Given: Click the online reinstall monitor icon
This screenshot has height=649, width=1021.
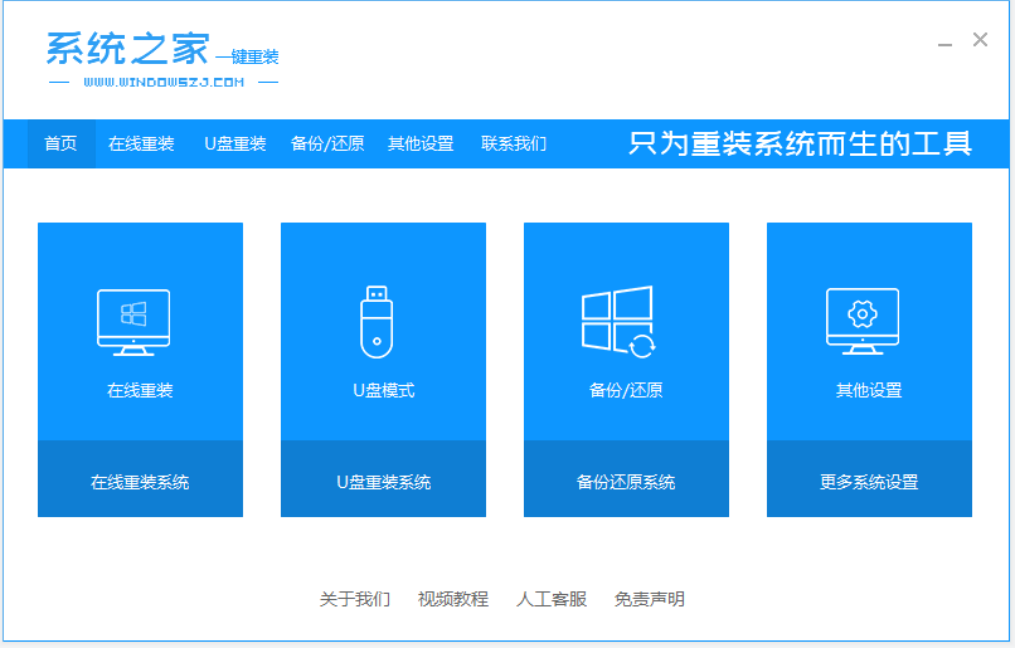Looking at the screenshot, I should [x=133, y=323].
